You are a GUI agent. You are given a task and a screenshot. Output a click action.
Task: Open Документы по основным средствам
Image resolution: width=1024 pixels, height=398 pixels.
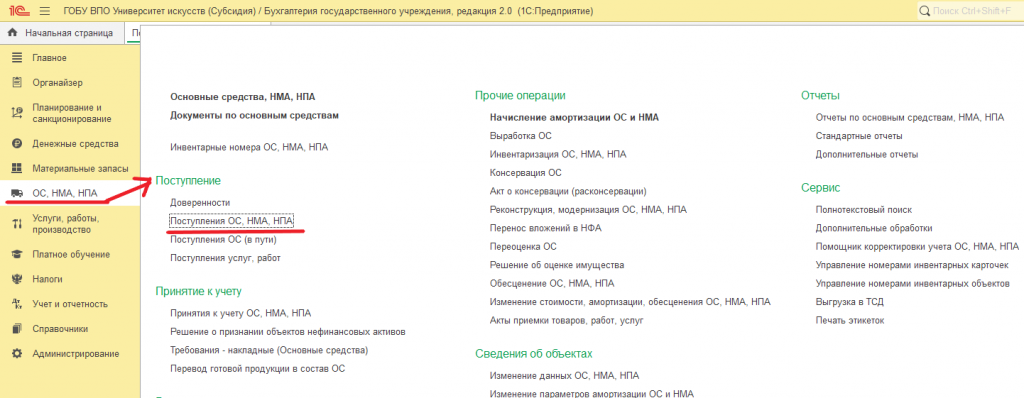pyautogui.click(x=254, y=115)
